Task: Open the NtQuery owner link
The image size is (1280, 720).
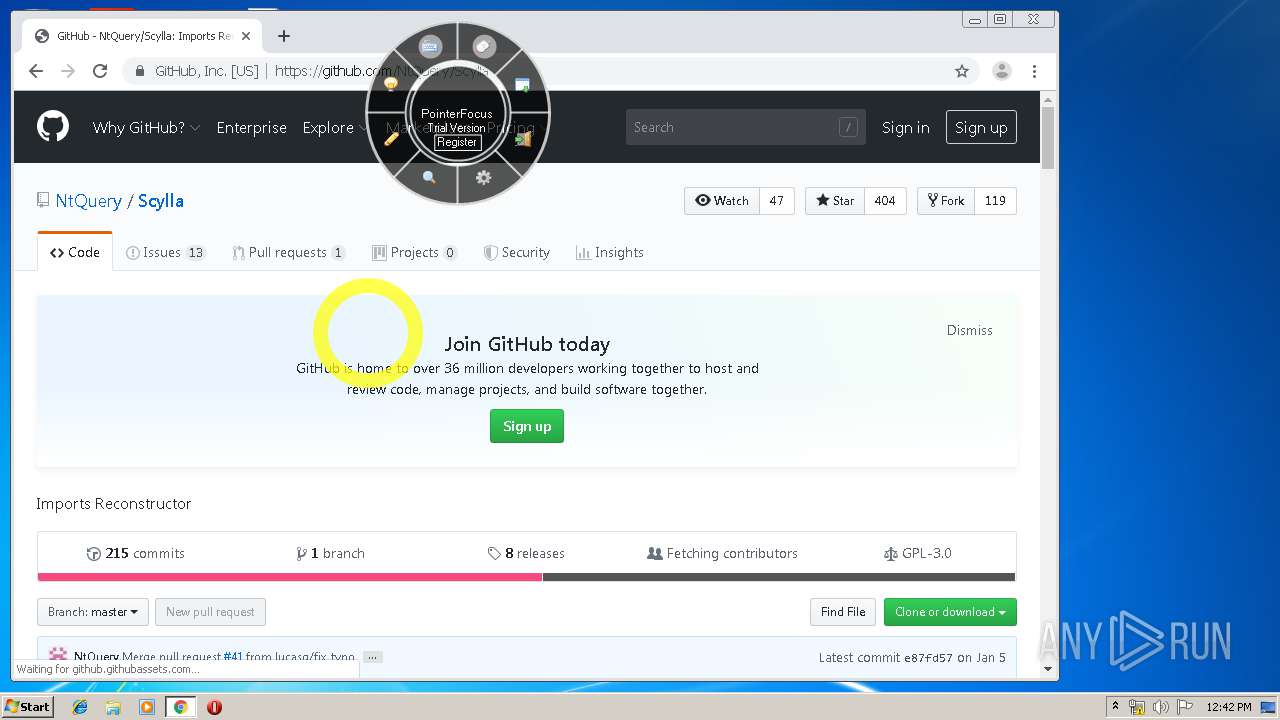Action: point(88,201)
